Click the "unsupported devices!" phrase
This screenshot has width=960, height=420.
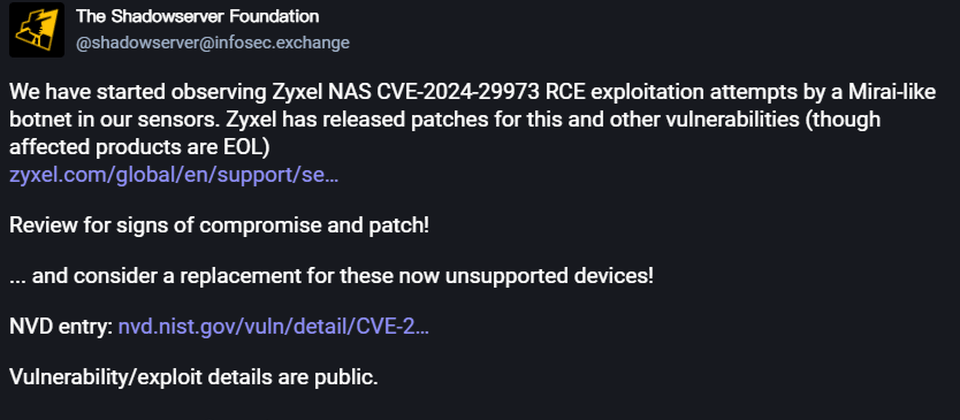tap(549, 277)
